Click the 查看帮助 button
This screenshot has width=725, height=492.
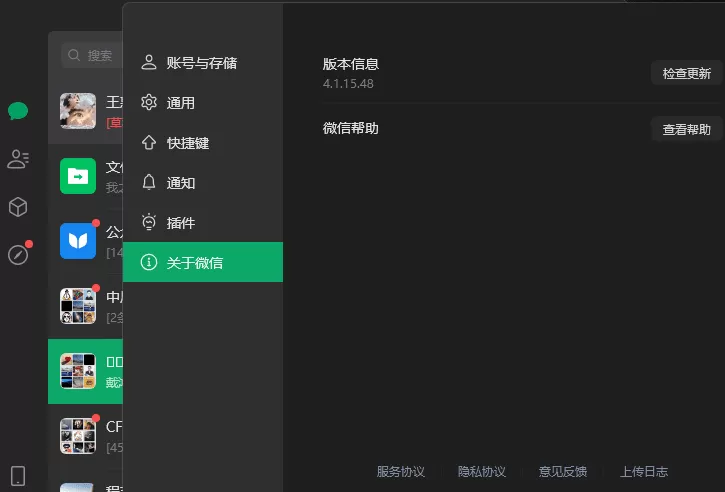pyautogui.click(x=687, y=129)
